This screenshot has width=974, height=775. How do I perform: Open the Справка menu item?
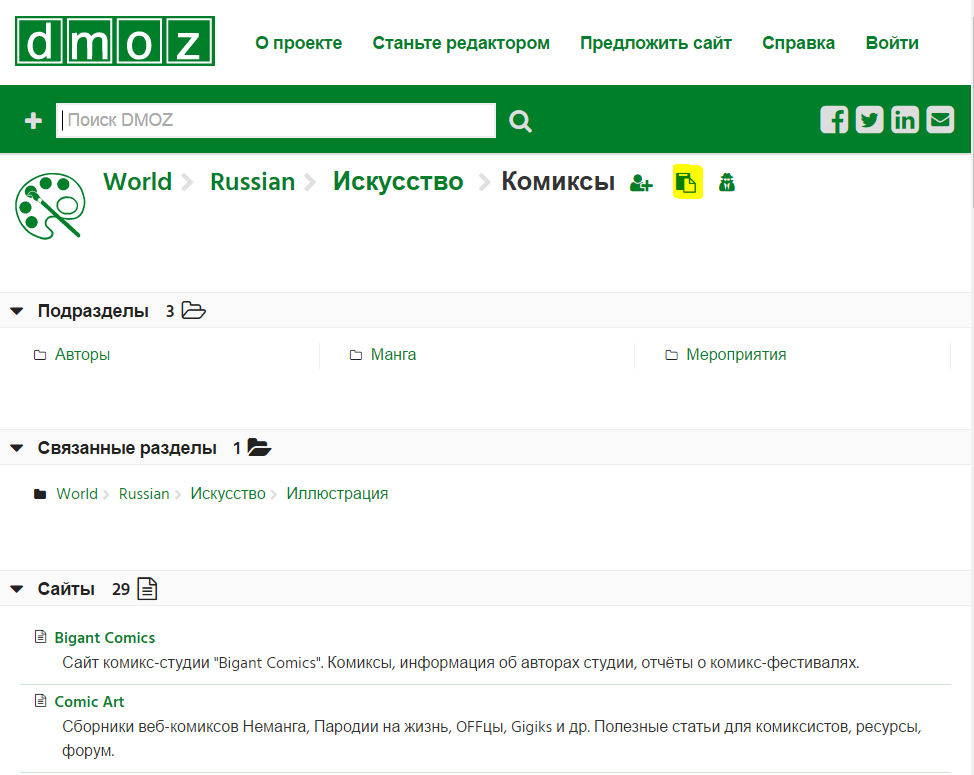pyautogui.click(x=798, y=43)
